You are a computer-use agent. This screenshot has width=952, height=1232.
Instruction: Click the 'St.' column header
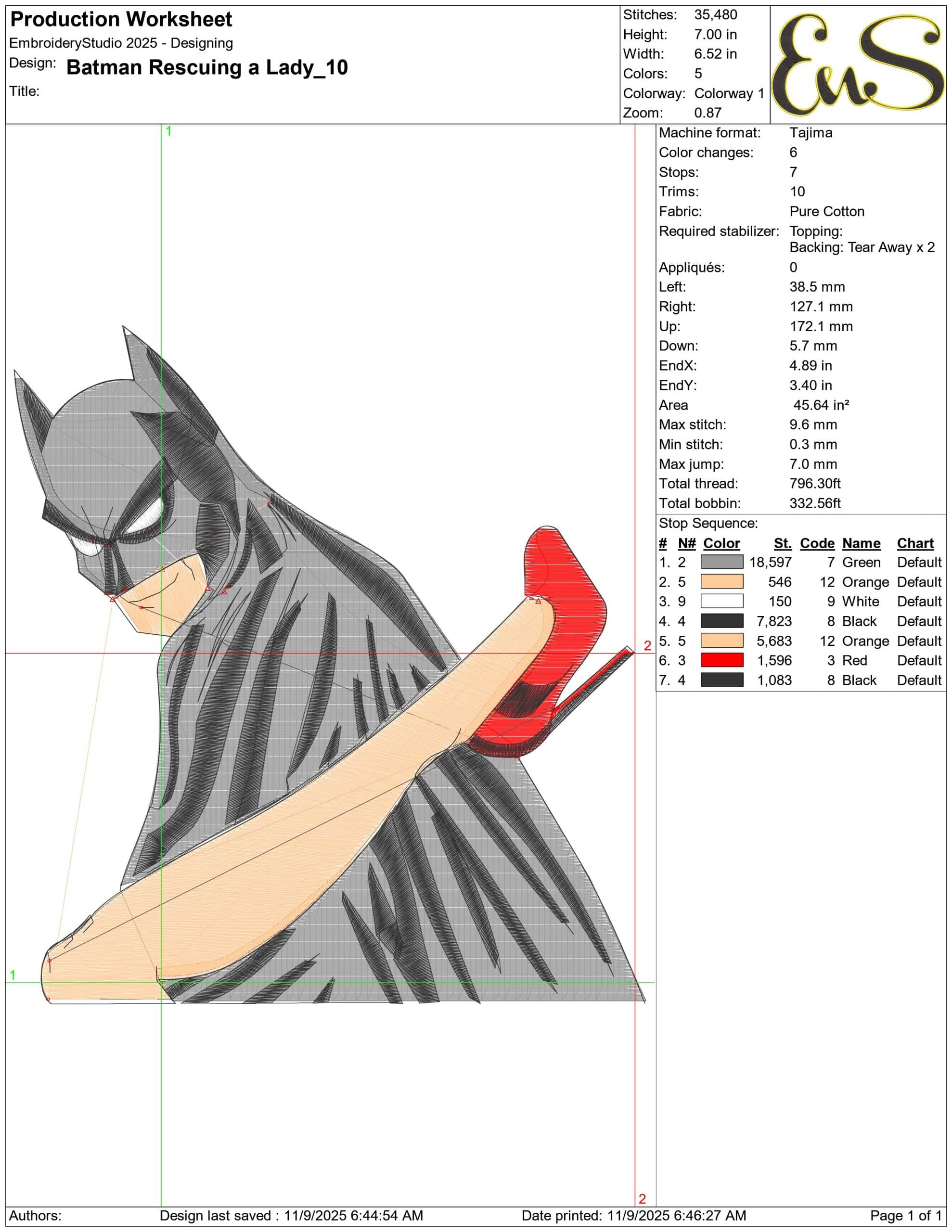(x=783, y=543)
